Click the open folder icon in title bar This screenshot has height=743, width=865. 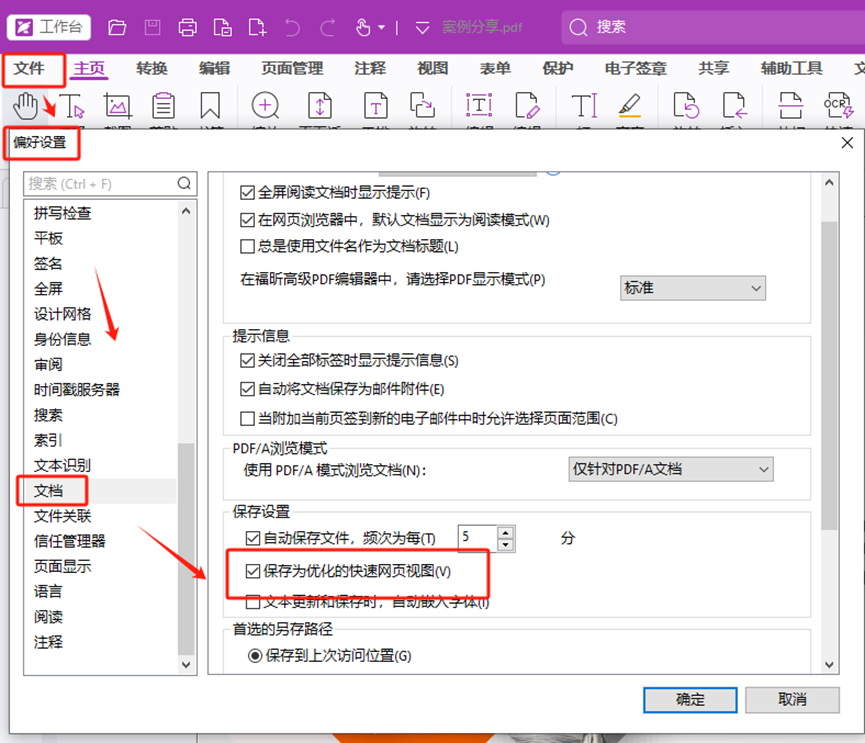pos(117,27)
